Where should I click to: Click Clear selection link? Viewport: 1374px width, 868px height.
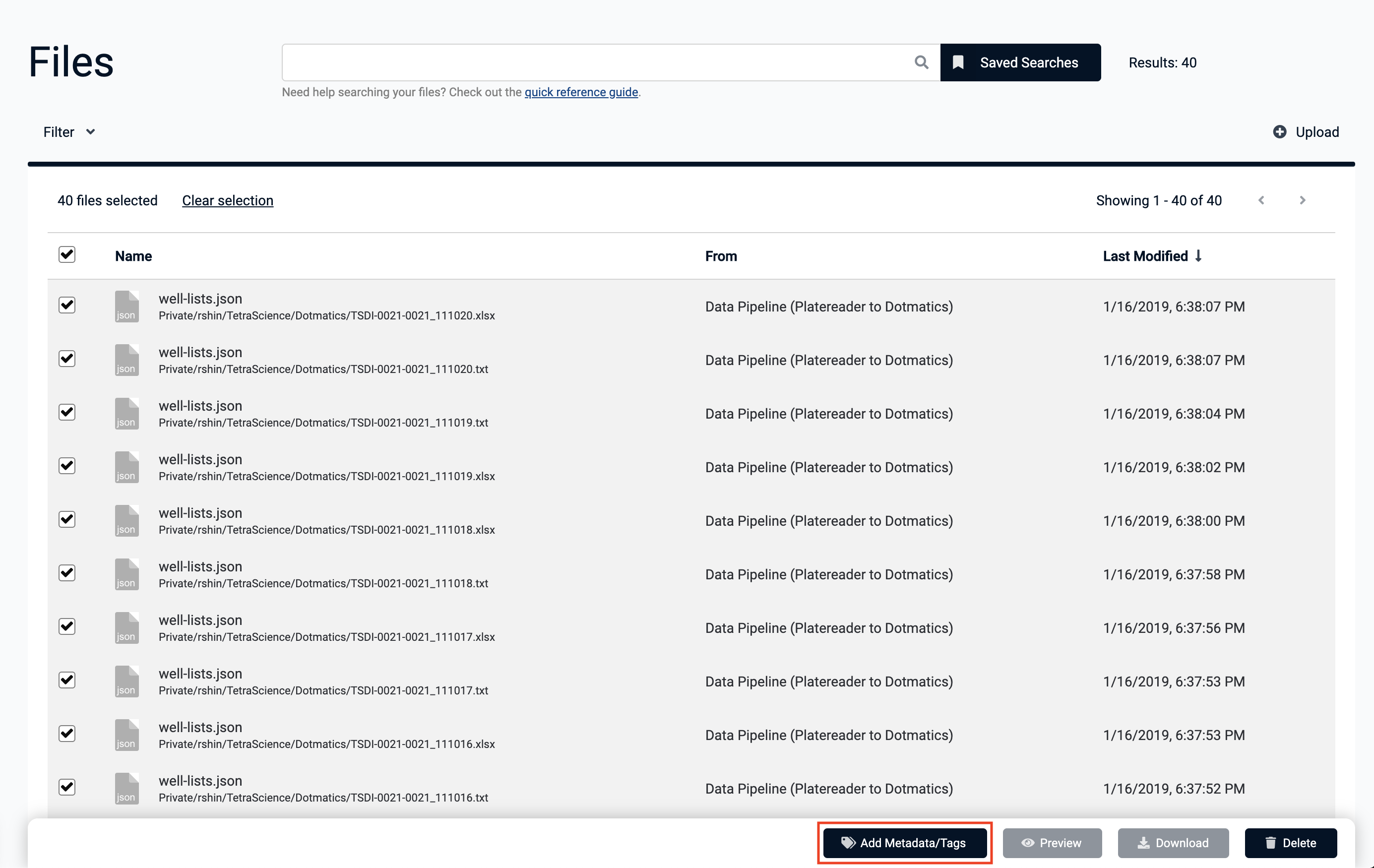click(227, 200)
